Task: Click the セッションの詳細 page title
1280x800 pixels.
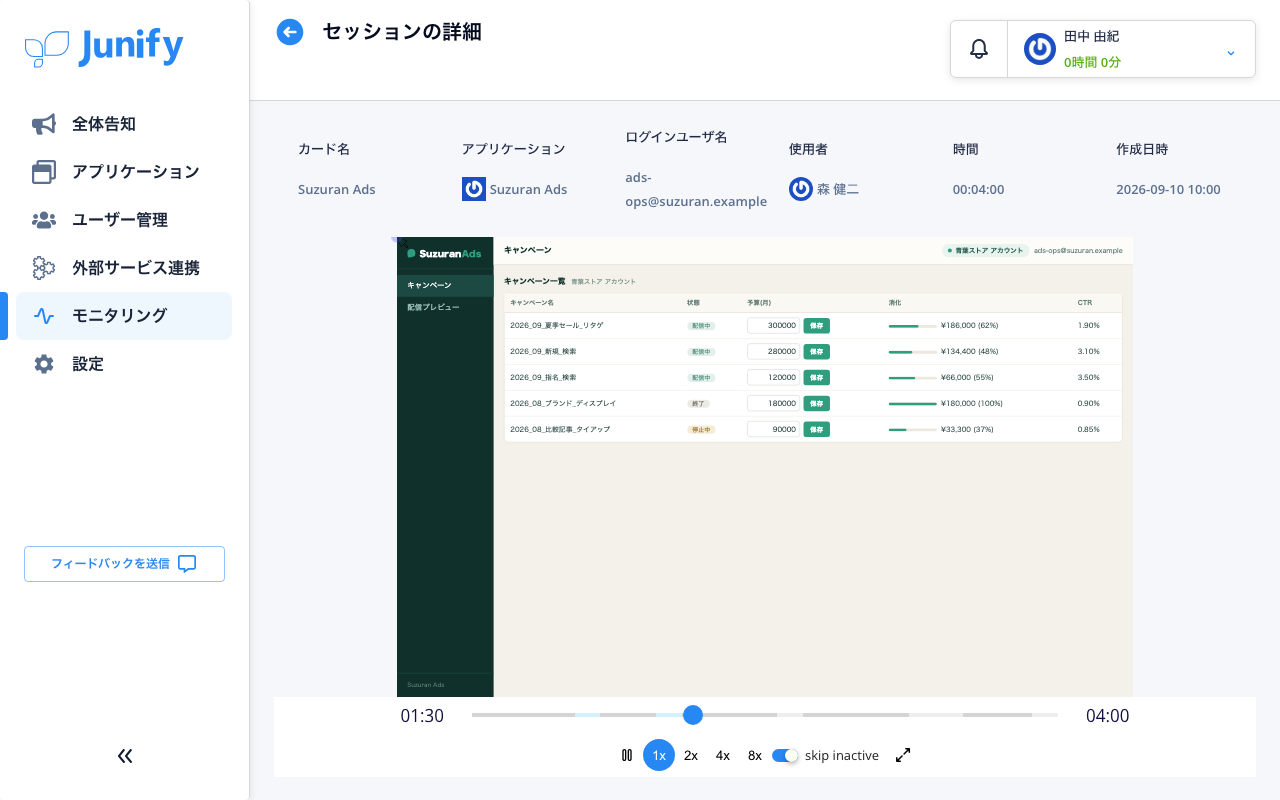Action: click(x=402, y=32)
